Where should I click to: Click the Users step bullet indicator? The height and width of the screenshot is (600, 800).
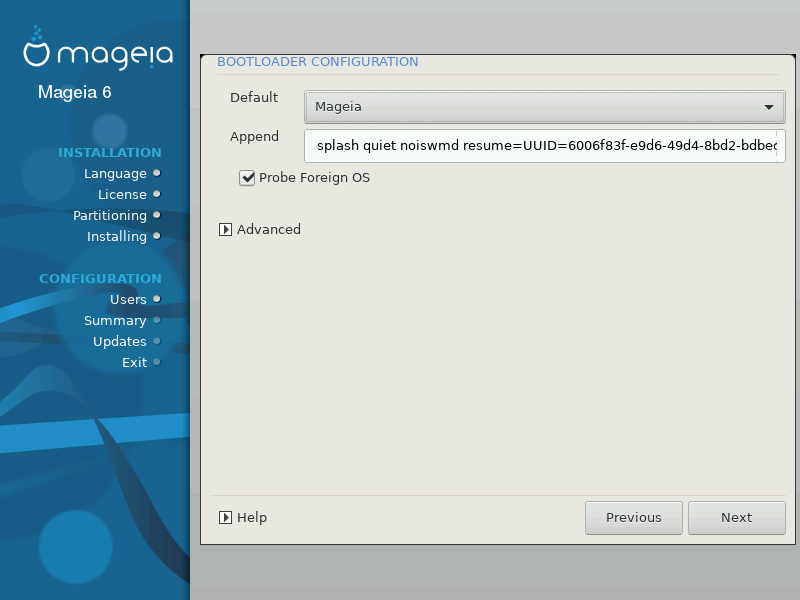pyautogui.click(x=157, y=299)
